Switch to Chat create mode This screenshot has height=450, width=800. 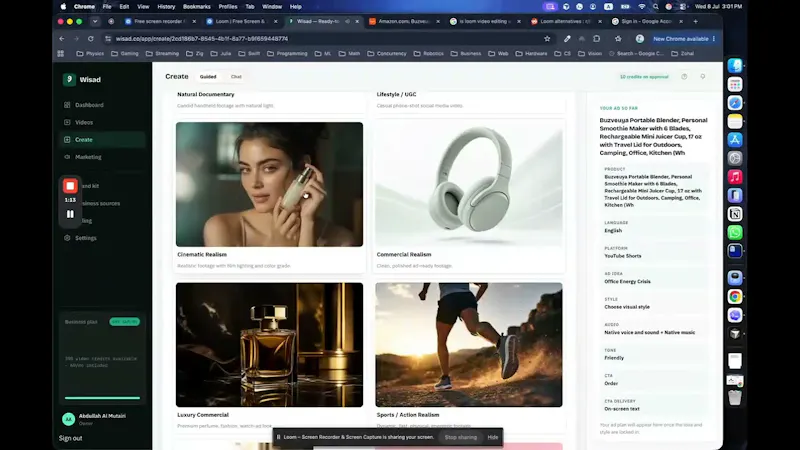236,77
